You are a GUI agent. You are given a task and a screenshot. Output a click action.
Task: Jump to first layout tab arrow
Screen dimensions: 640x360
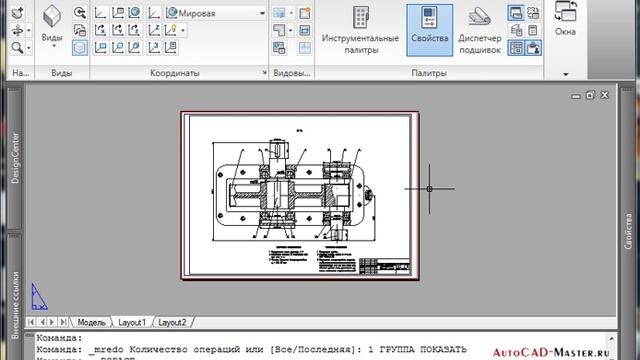point(31,322)
